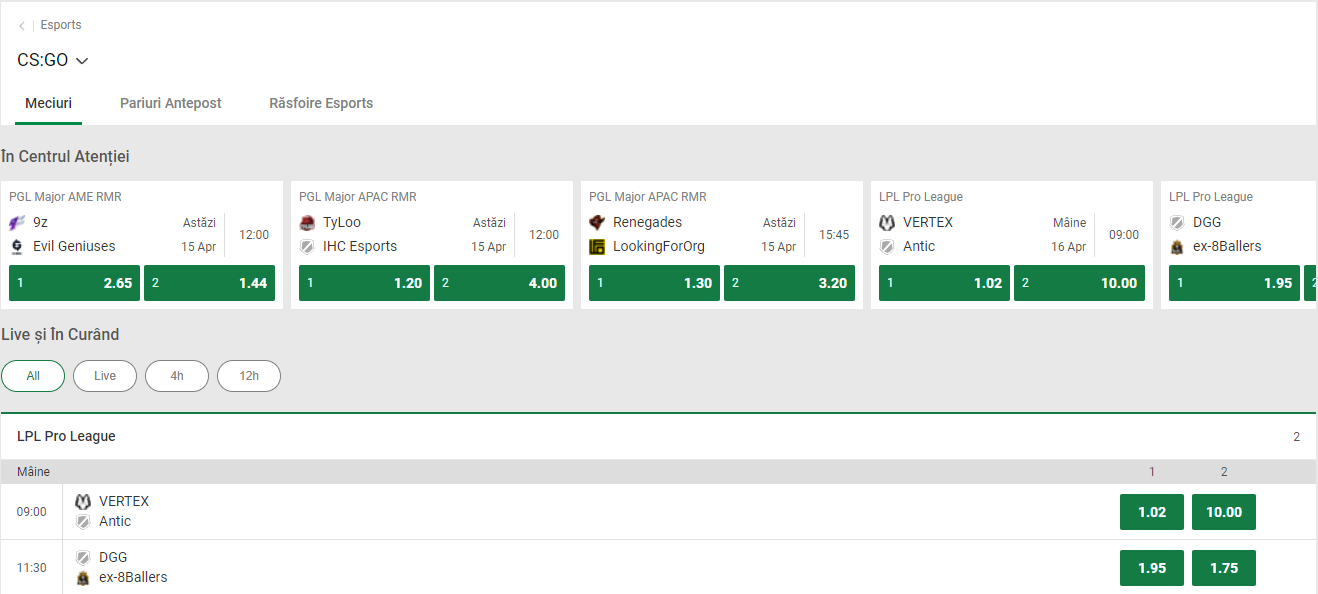Select TyLoo odds 1.20
The image size is (1318, 594).
click(x=365, y=283)
